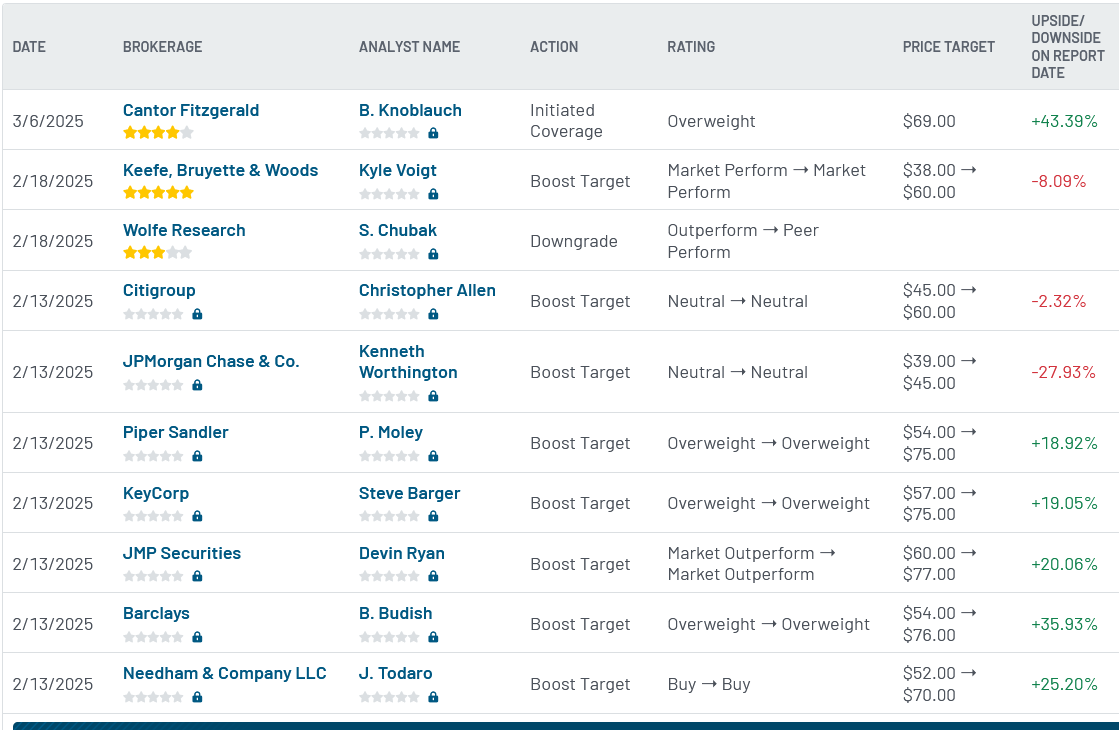Click the BROKERAGE column header
Screen dimensions: 1119x730
pos(163,47)
